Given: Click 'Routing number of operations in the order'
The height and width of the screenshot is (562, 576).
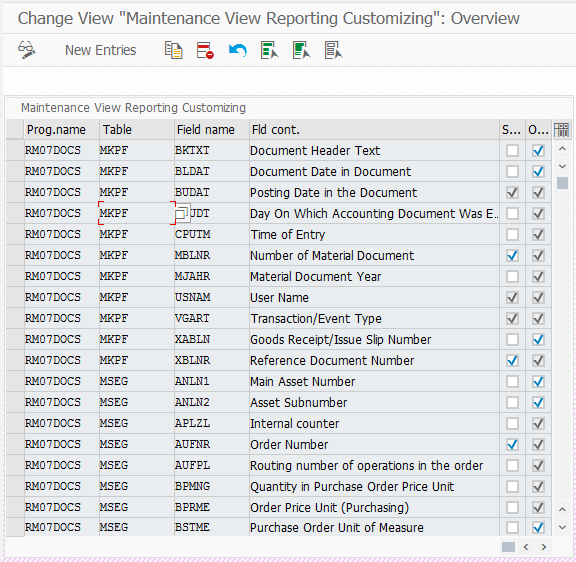Looking at the screenshot, I should point(367,466).
